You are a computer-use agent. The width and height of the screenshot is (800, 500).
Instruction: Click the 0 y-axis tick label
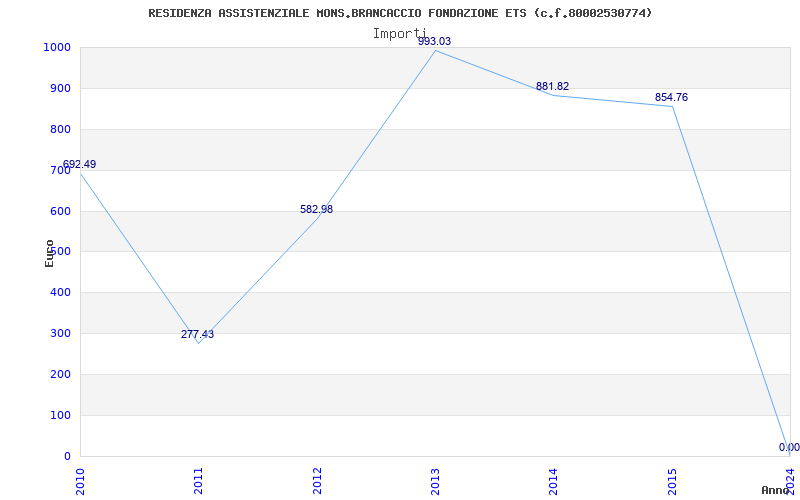click(67, 456)
